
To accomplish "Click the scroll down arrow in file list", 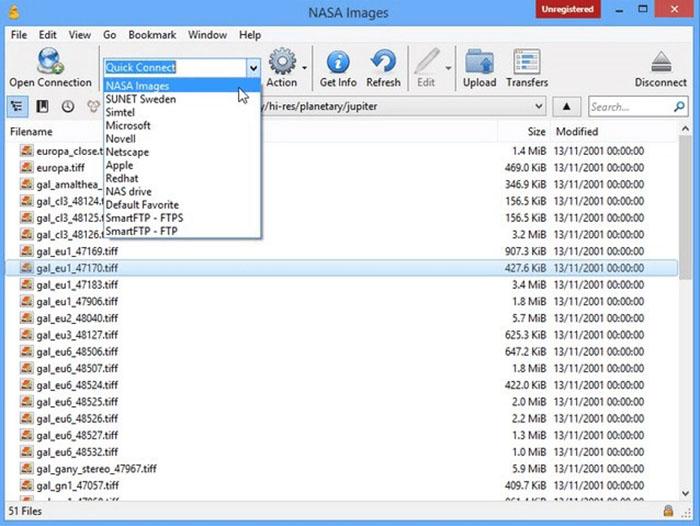I will click(685, 493).
